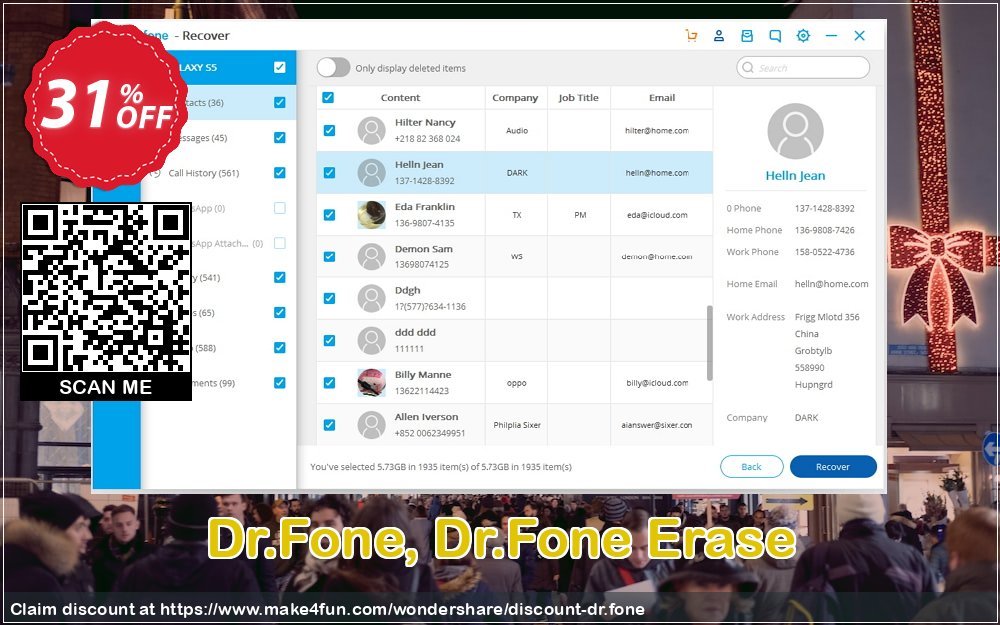Click the PM job title cell
Screen dimensions: 1000x625
580,215
